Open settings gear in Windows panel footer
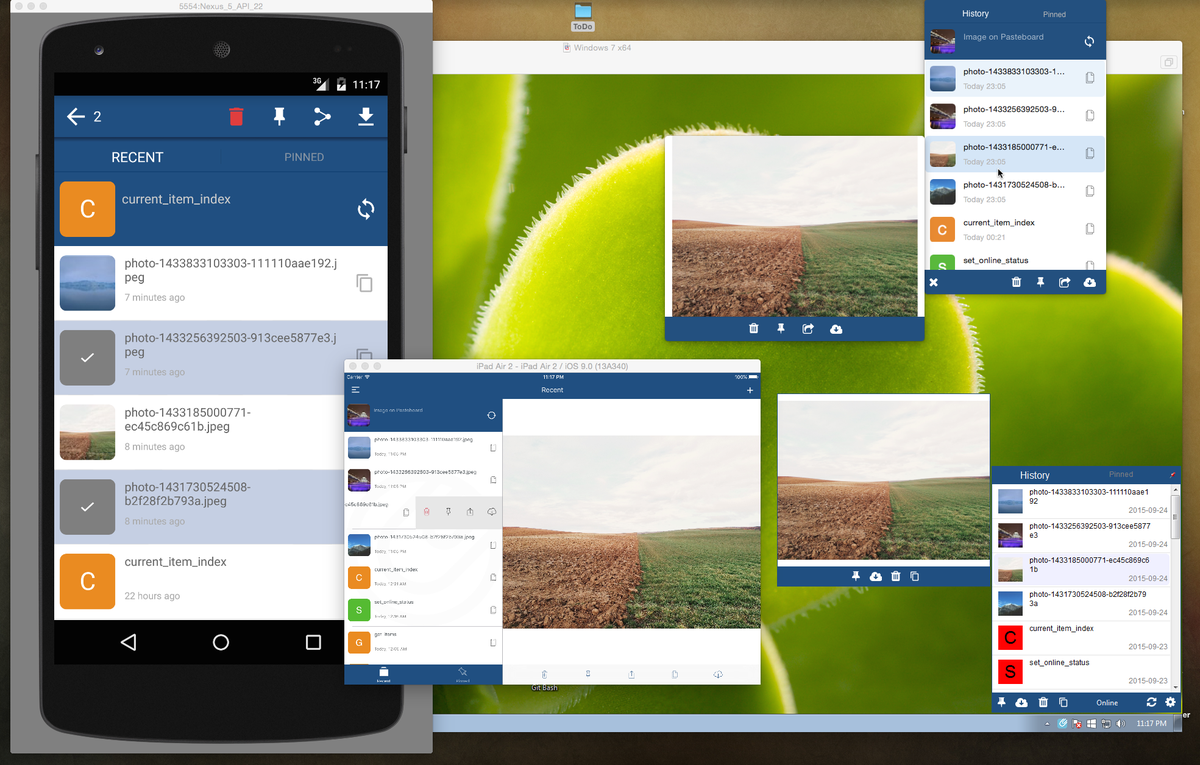Screen dimensions: 1200x765 1171,703
